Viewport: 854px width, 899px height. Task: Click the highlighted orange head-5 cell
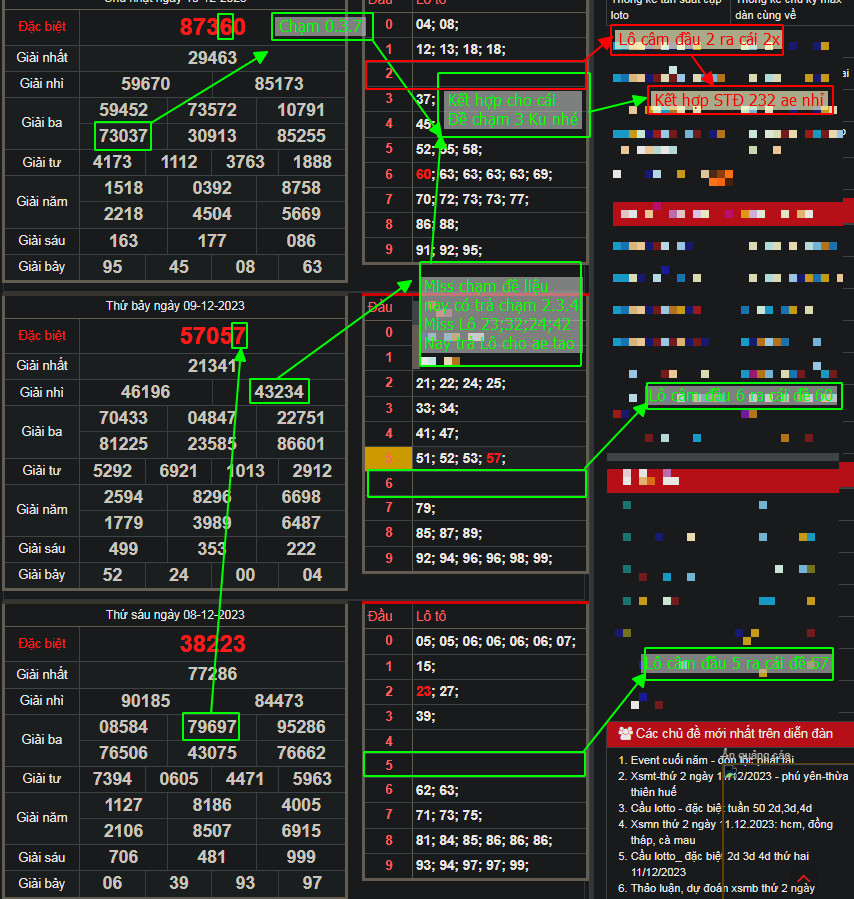(387, 458)
